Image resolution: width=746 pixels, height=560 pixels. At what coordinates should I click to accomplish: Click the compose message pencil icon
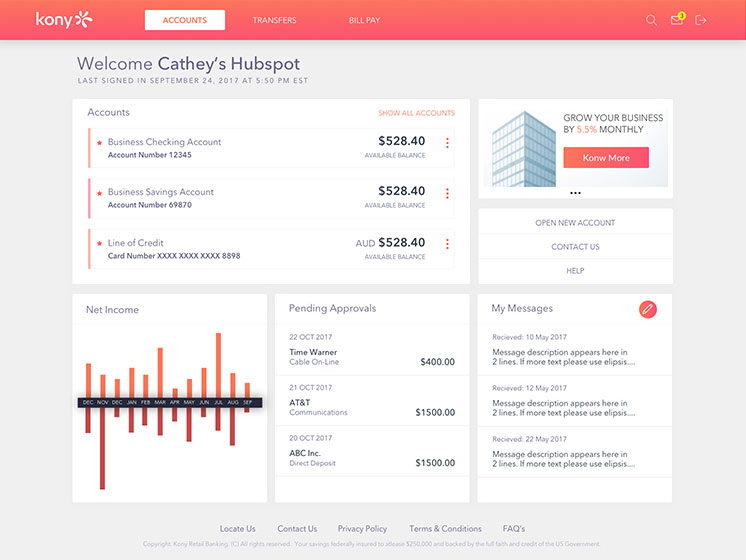648,309
